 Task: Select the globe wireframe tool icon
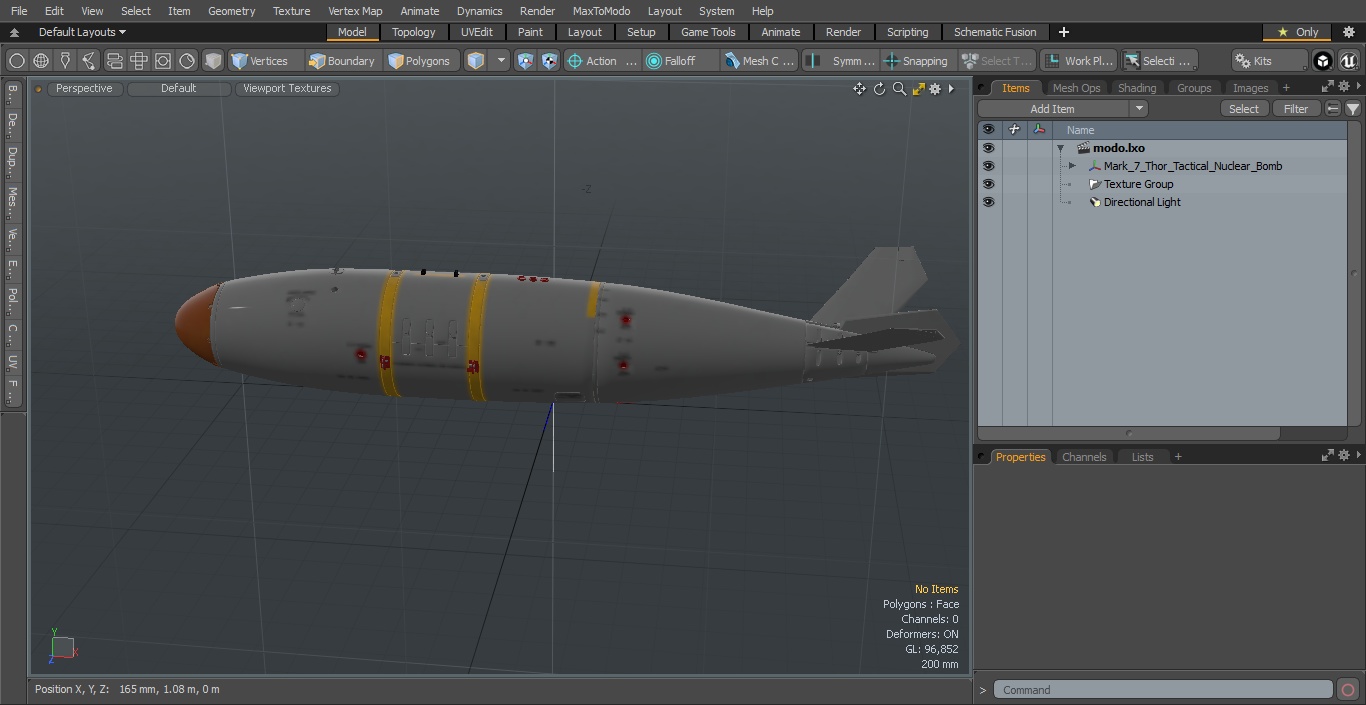(41, 61)
